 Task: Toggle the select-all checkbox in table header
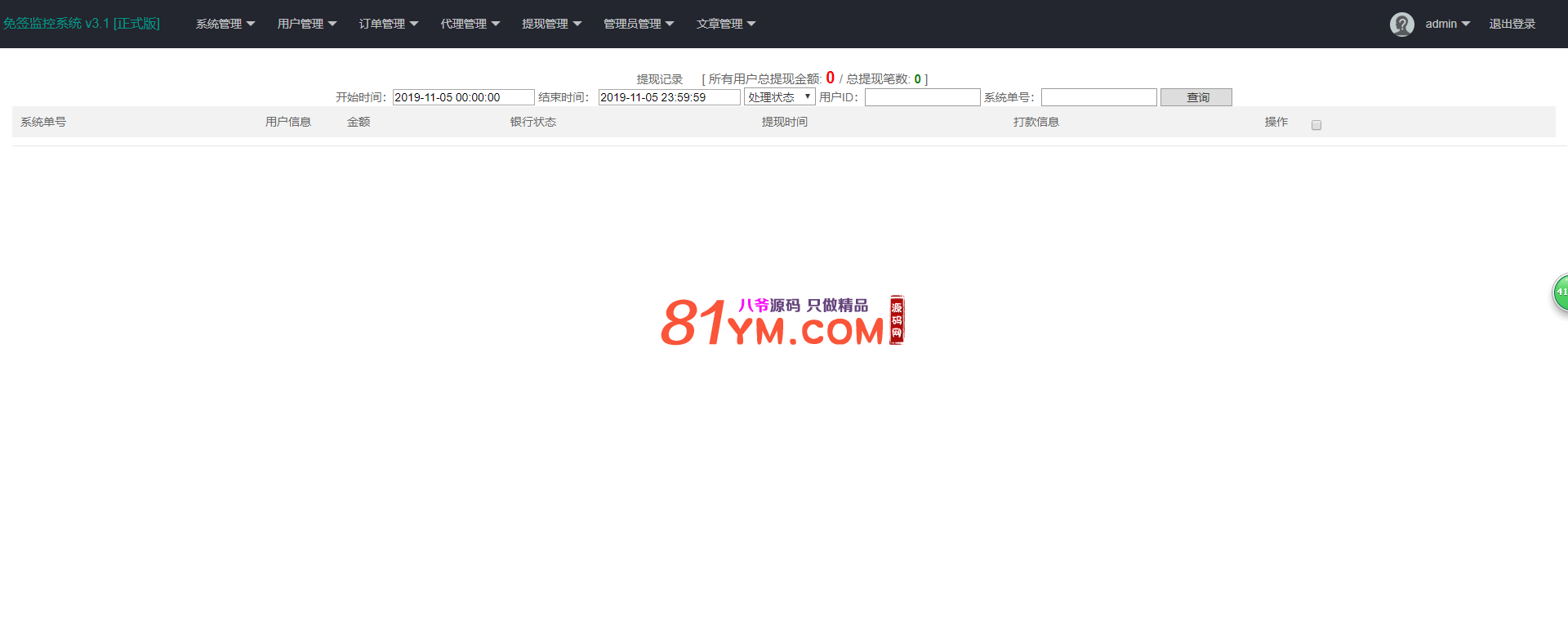(x=1316, y=125)
